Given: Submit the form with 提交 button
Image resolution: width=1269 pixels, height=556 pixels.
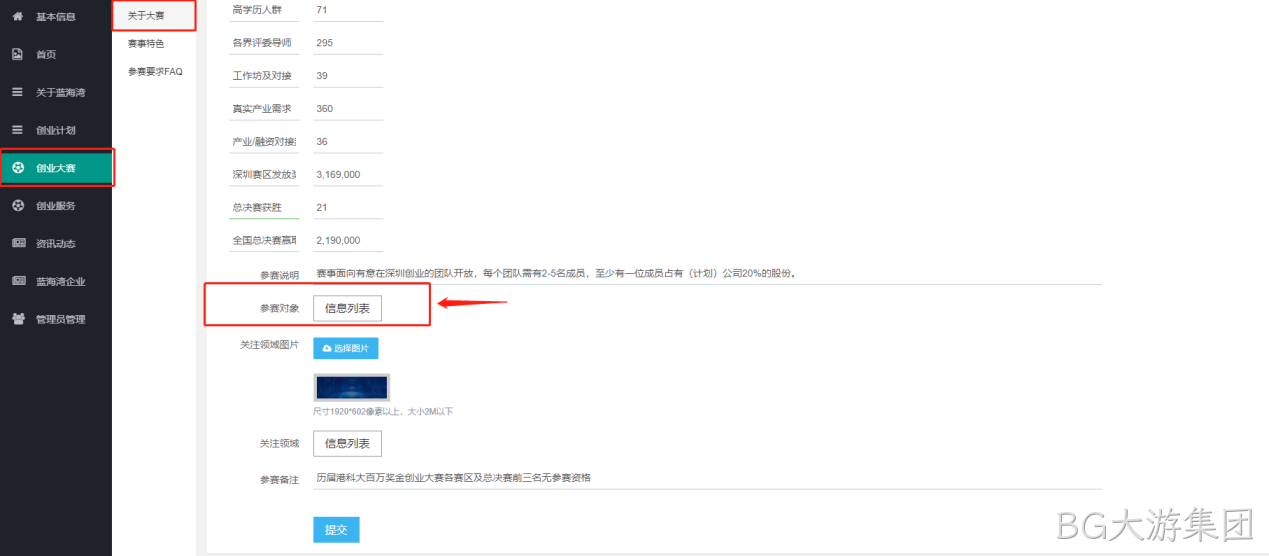Looking at the screenshot, I should pyautogui.click(x=336, y=530).
